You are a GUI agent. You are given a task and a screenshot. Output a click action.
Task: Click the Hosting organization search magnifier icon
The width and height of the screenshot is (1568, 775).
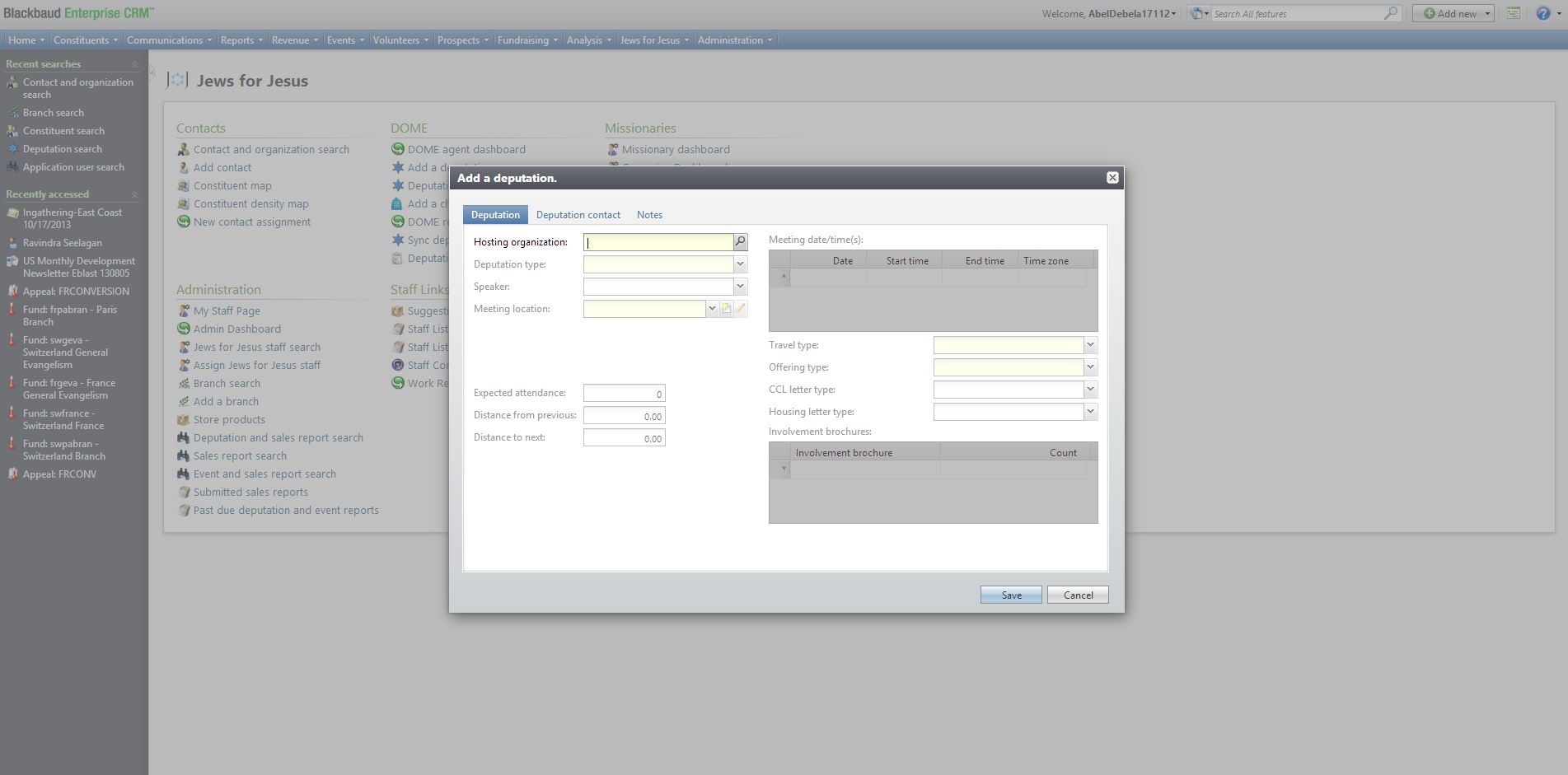pyautogui.click(x=740, y=242)
